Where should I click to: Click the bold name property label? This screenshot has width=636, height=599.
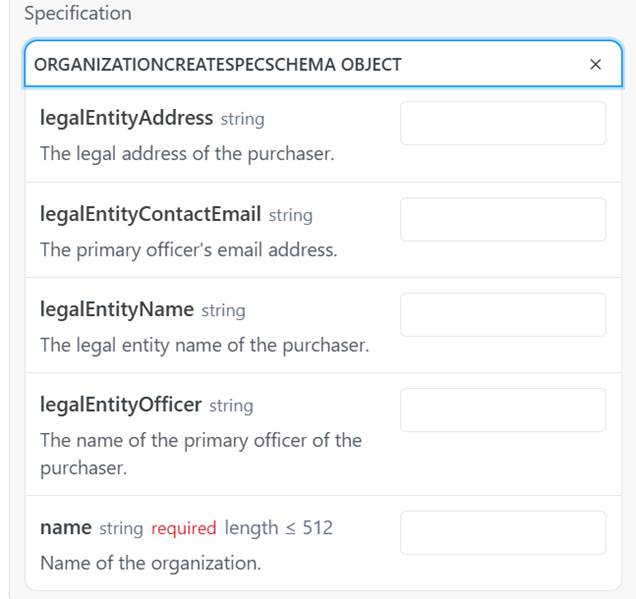[x=65, y=527]
